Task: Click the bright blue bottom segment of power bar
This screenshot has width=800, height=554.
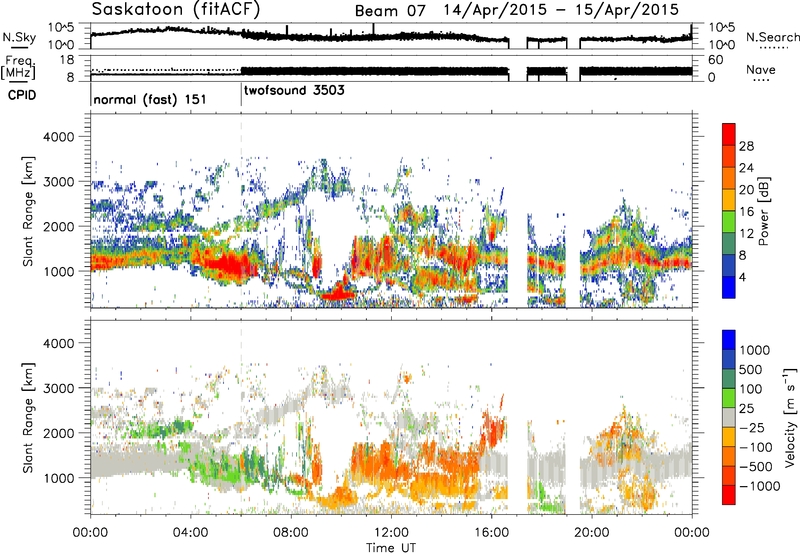Action: [729, 287]
